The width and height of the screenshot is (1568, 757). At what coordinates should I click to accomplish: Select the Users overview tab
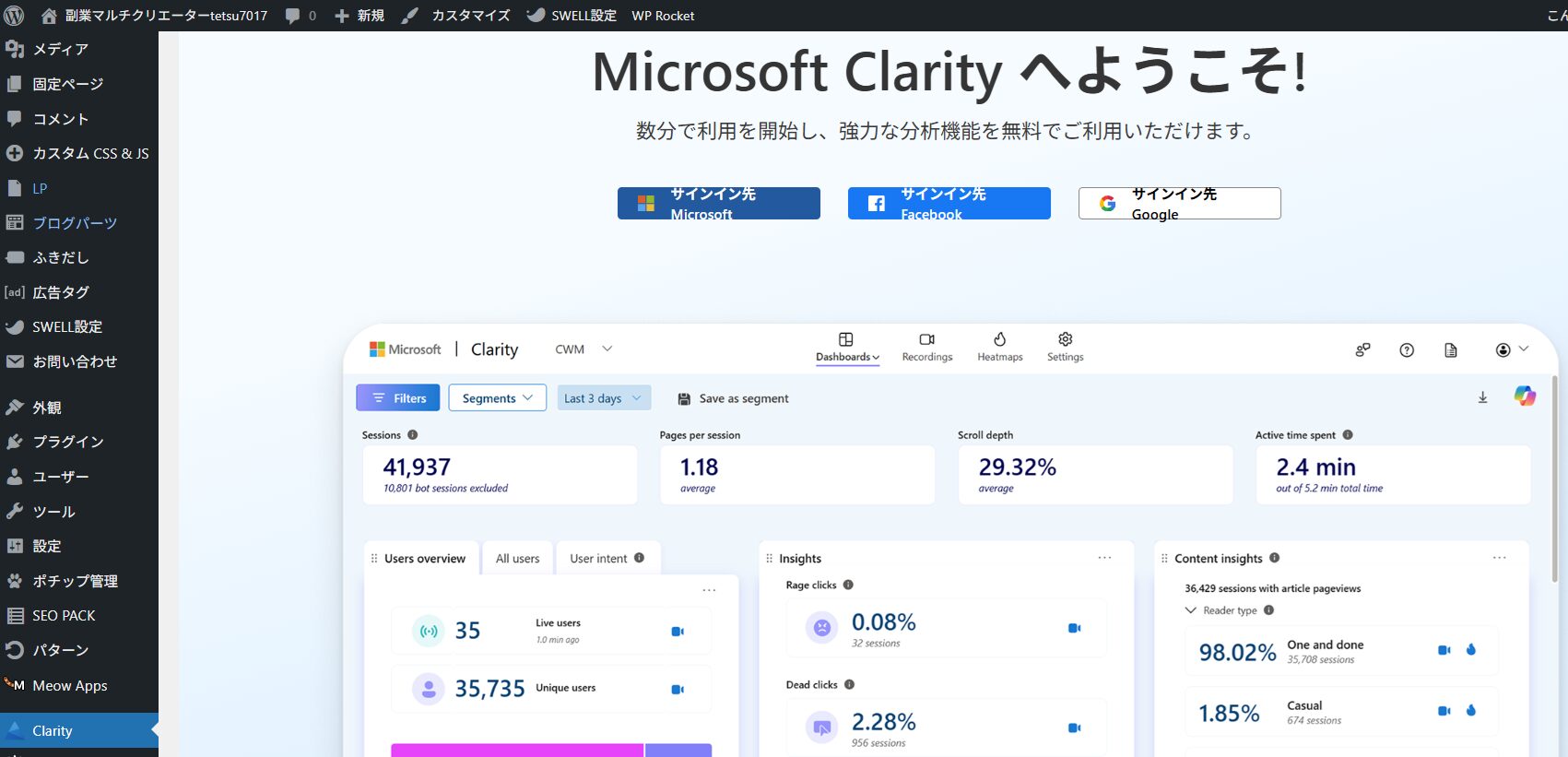[422, 558]
